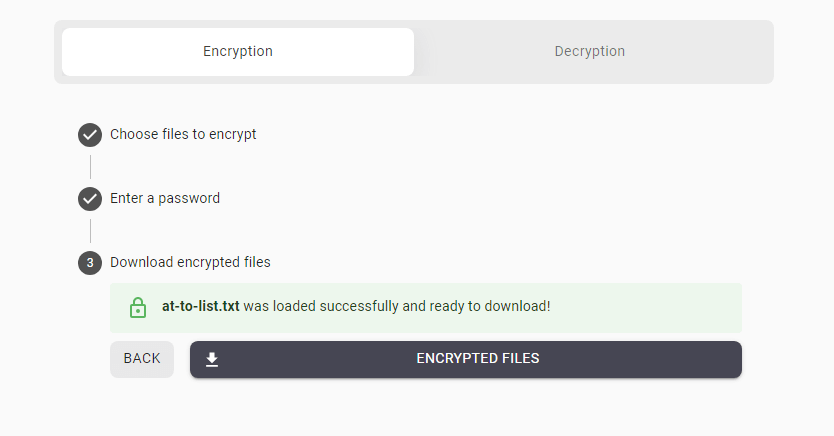Expand the "Download encrypted files" step label
The width and height of the screenshot is (834, 436).
[190, 262]
